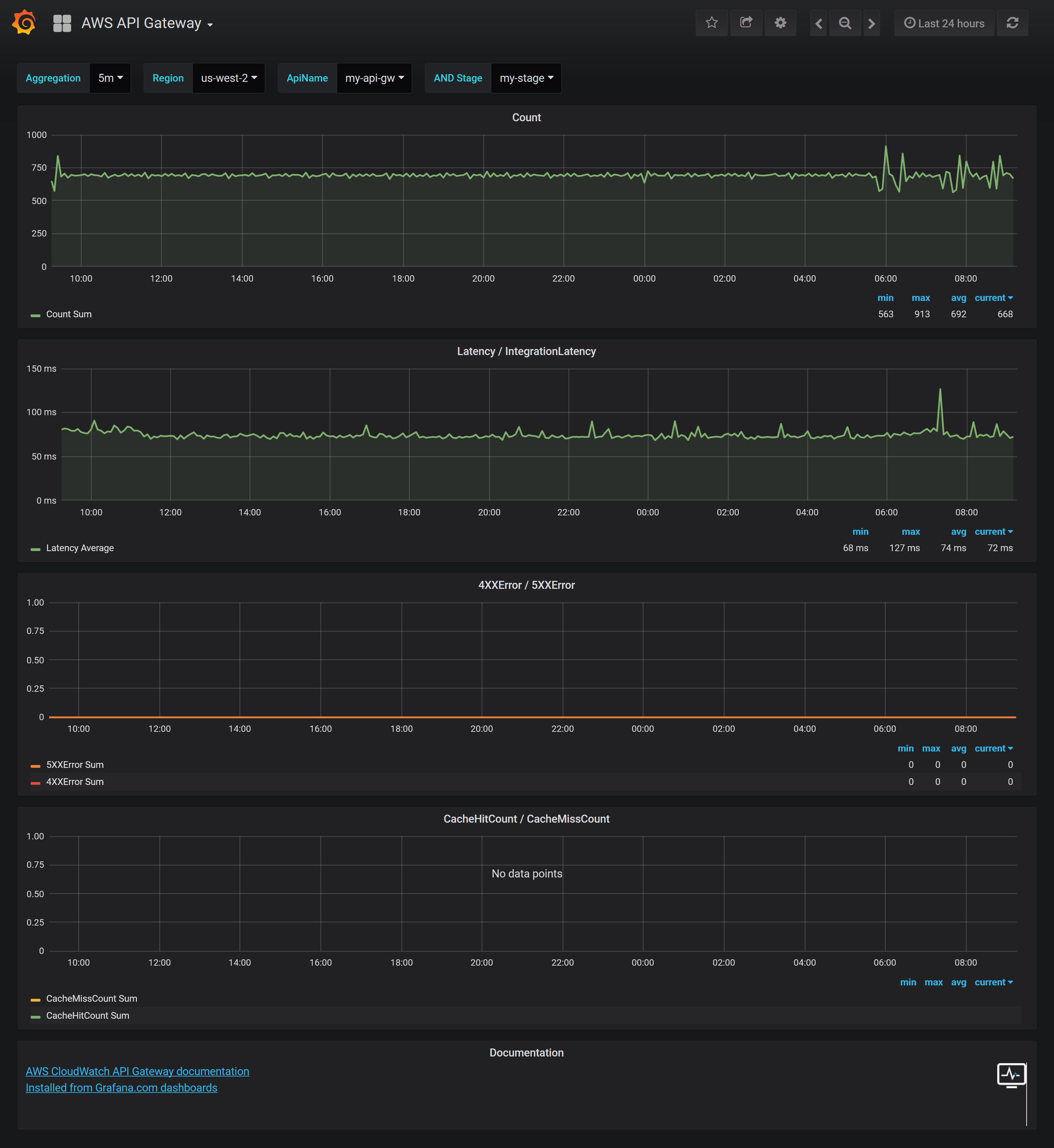Zoom out the time range
This screenshot has width=1054, height=1148.
click(x=845, y=23)
